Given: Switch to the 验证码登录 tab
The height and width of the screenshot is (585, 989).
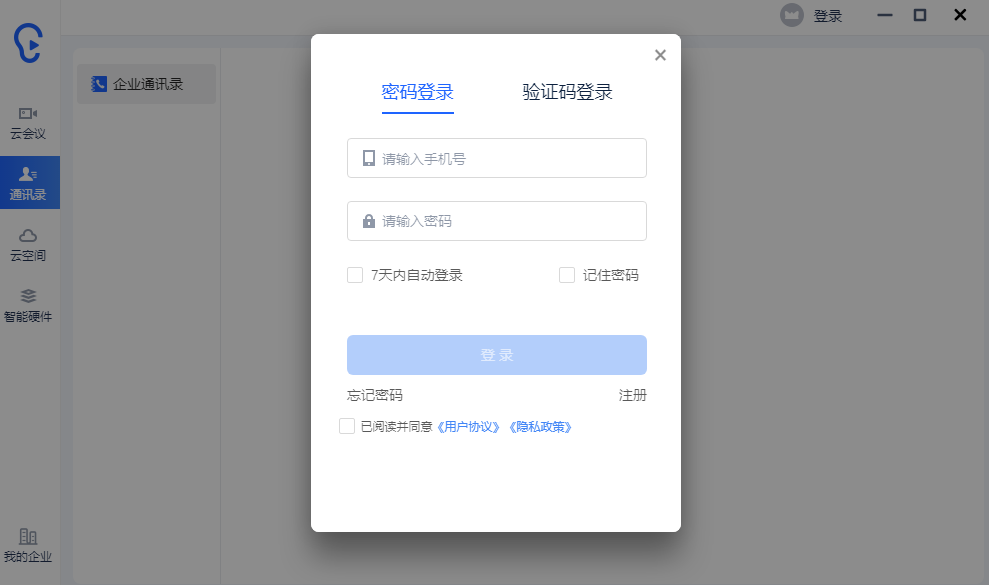Looking at the screenshot, I should tap(567, 91).
